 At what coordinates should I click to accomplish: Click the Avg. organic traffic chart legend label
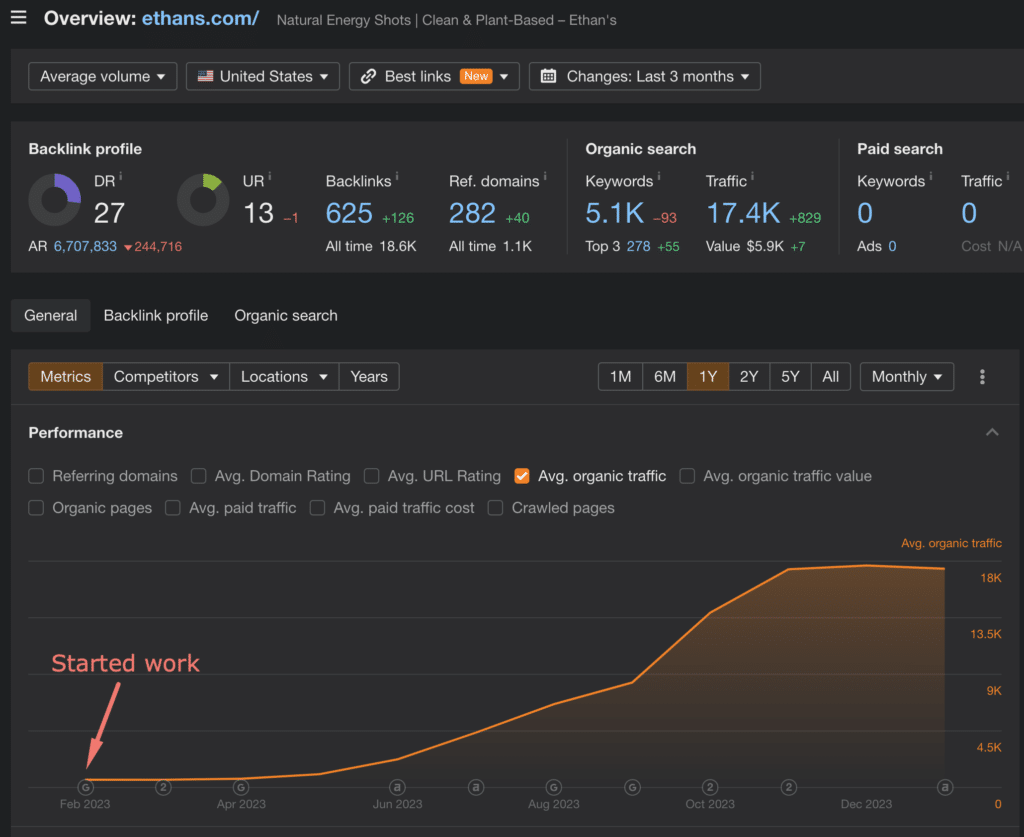[x=951, y=543]
